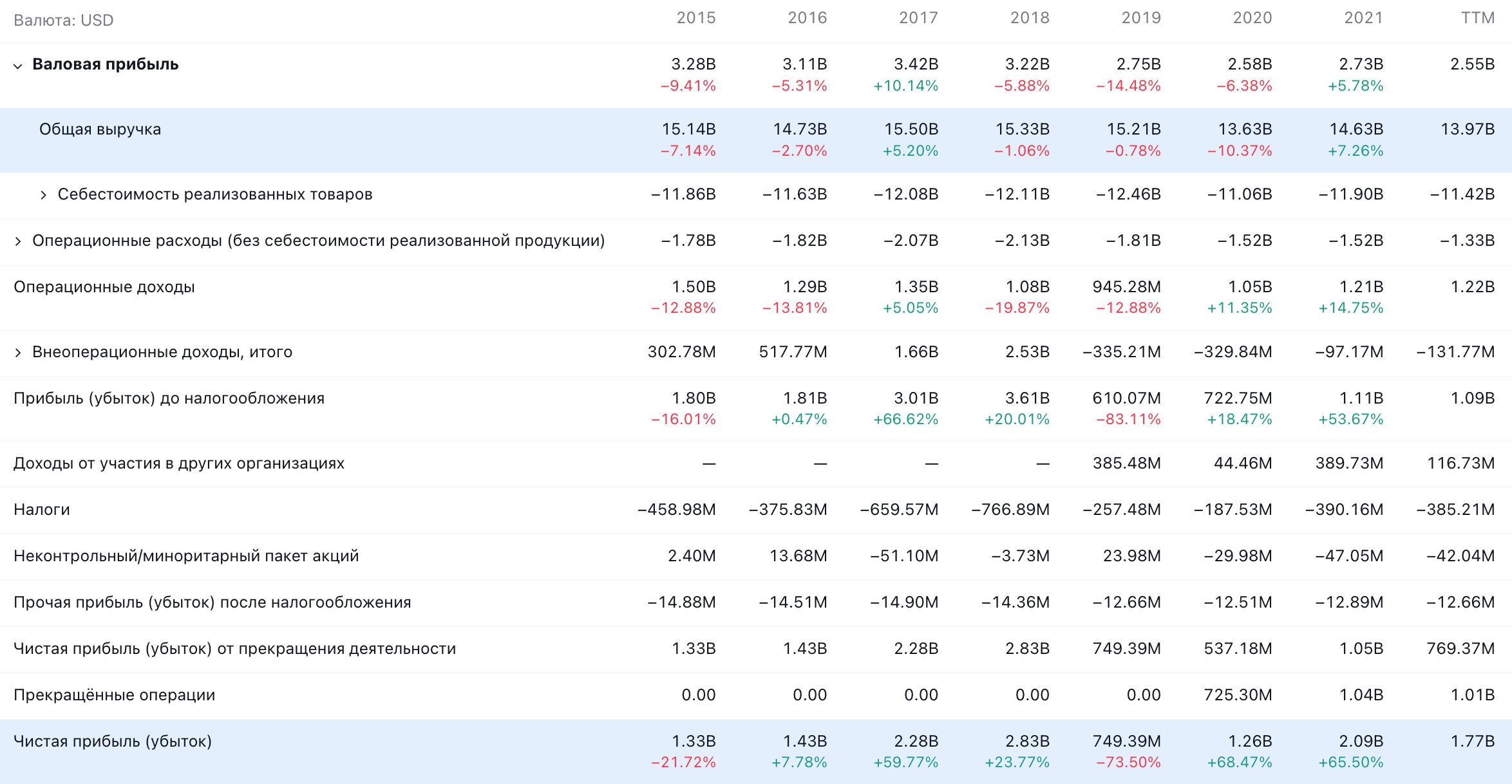Click discontinued operations value 725.30M
The height and width of the screenshot is (784, 1512).
[1238, 695]
